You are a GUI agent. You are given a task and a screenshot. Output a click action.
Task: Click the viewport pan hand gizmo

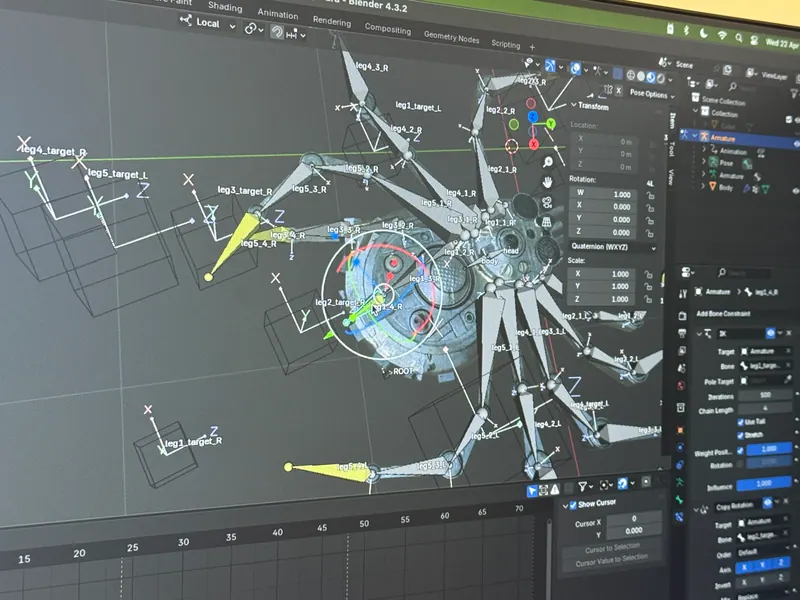tap(547, 182)
